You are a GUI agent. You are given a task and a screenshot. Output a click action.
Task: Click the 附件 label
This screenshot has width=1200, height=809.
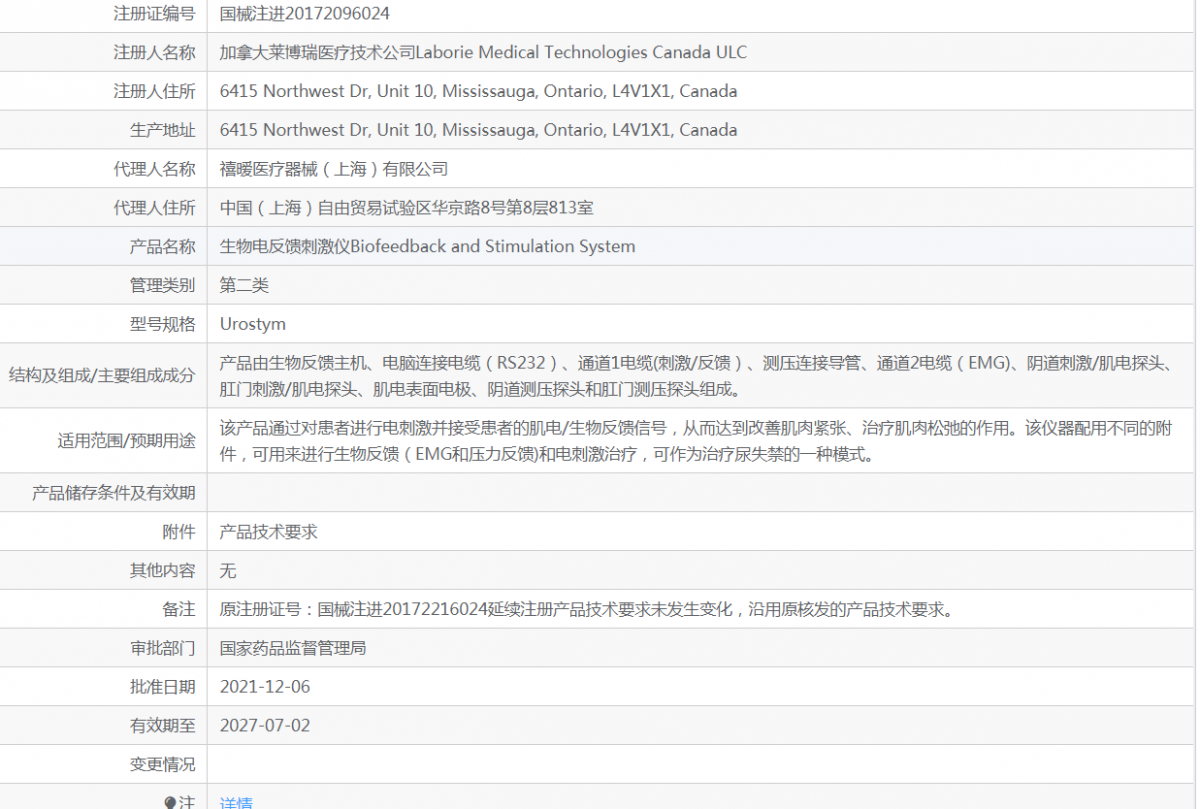pos(179,532)
